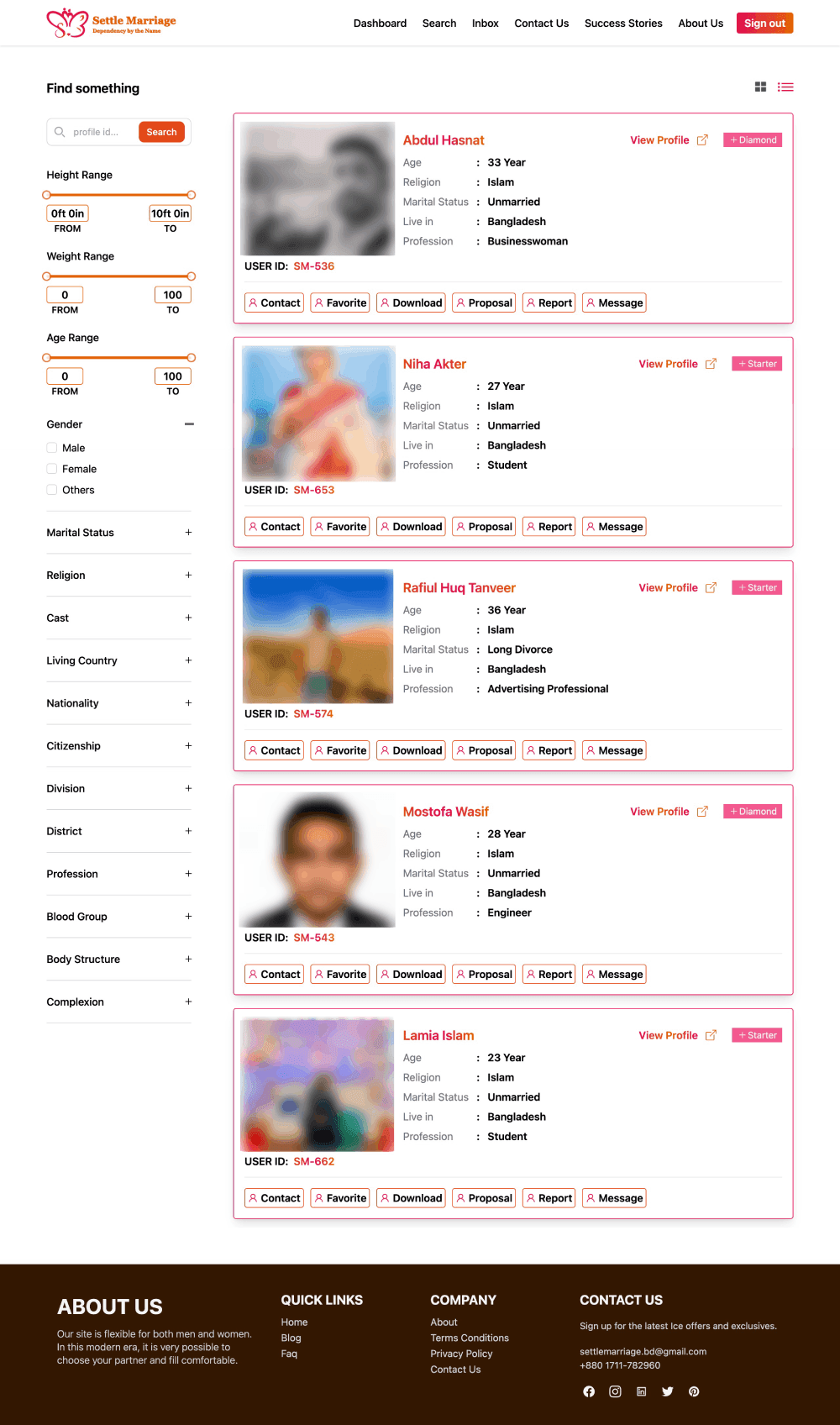840x1425 pixels.
Task: Open LinkedIn page from footer icon
Action: pos(641,1391)
